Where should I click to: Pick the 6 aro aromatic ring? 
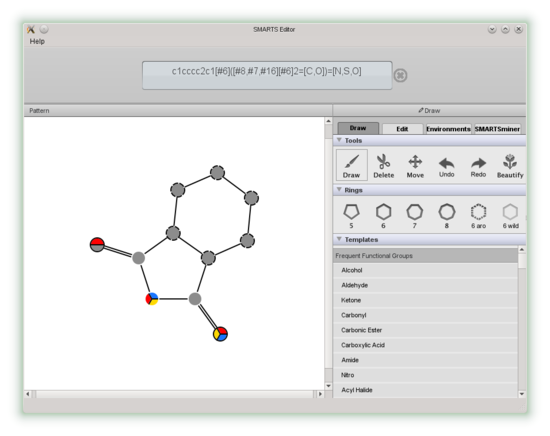[x=478, y=215]
